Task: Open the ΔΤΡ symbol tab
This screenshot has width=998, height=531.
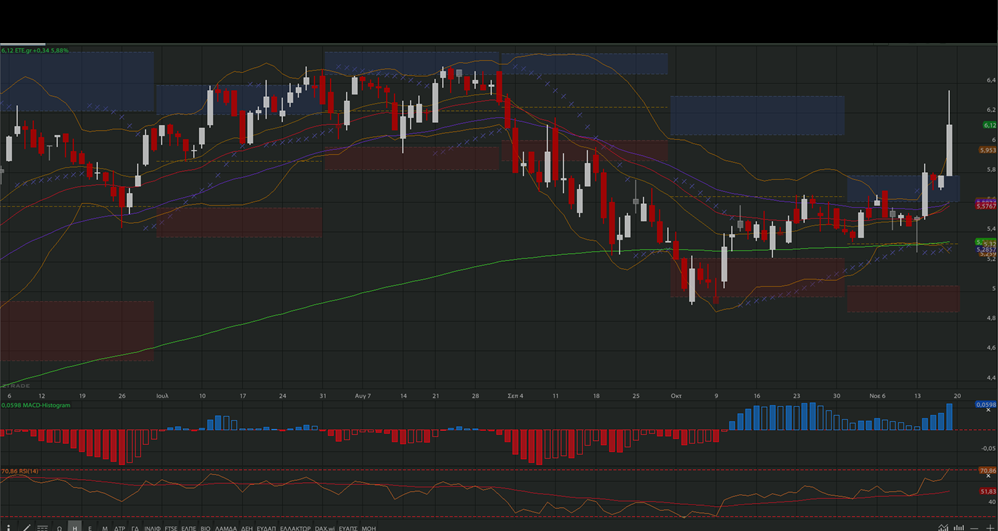Action: [x=120, y=528]
